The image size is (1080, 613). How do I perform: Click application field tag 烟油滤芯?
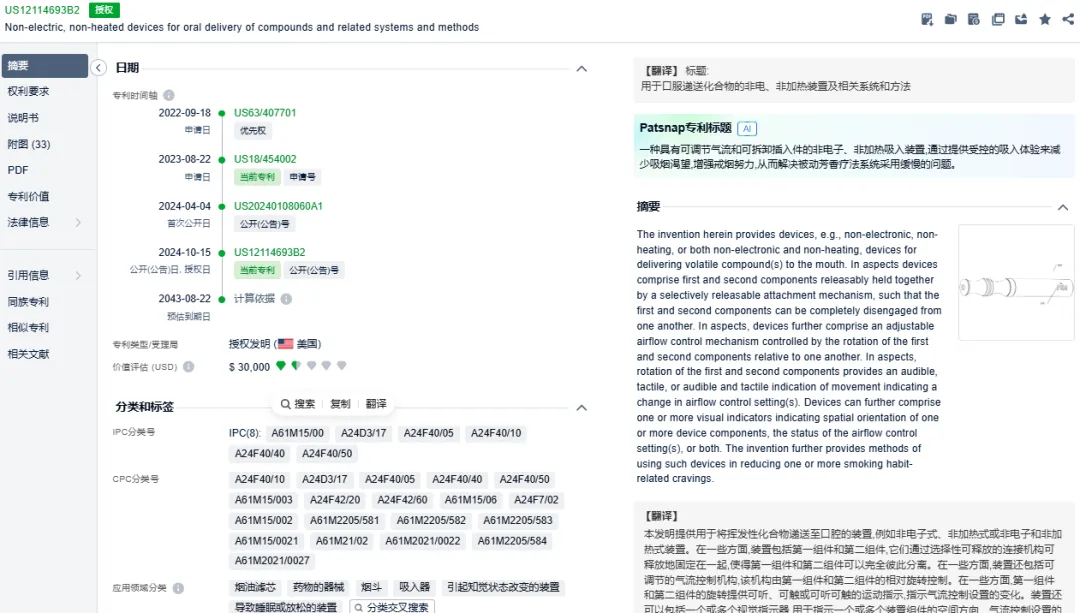coord(255,588)
